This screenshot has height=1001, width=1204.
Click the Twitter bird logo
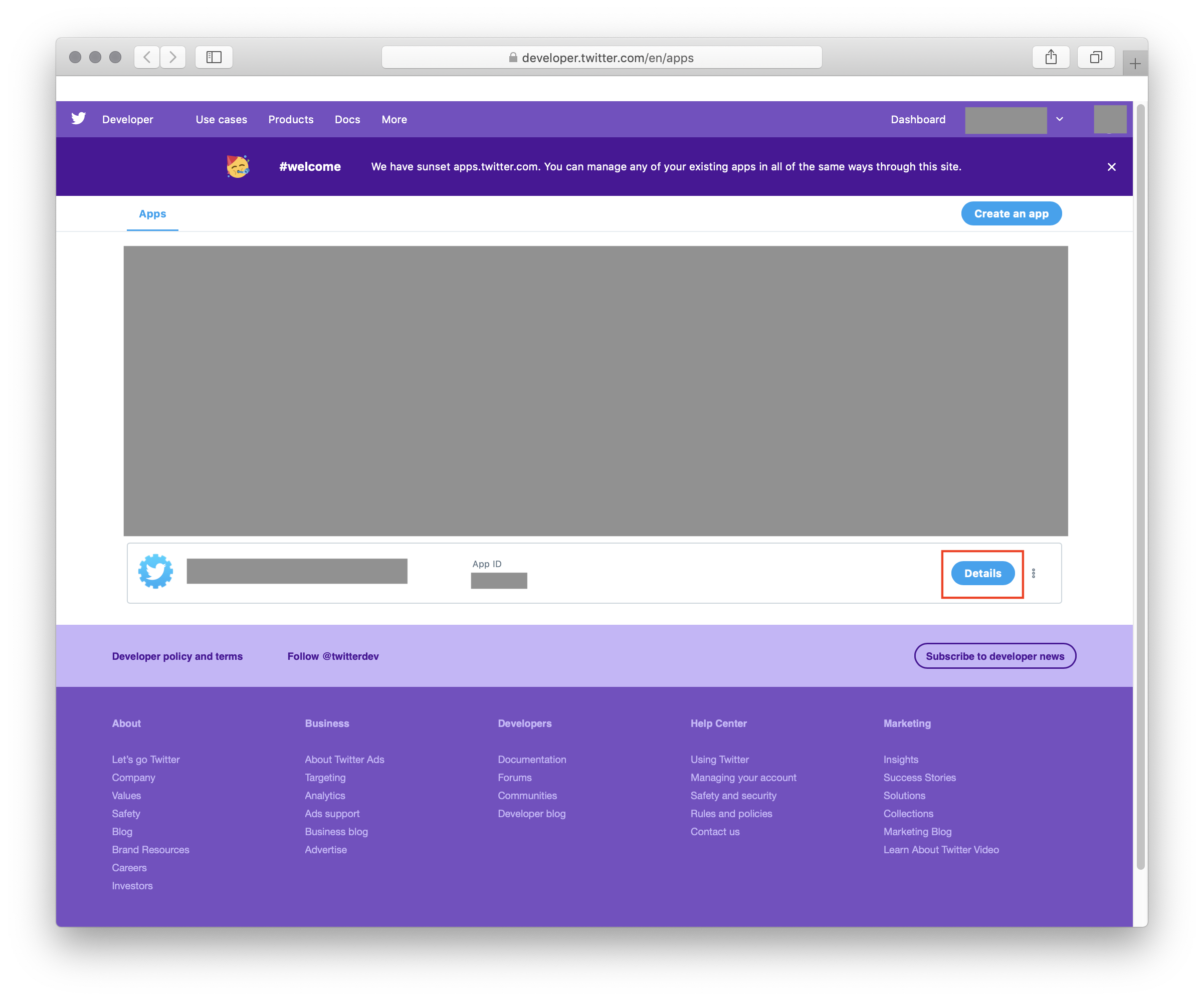click(79, 119)
